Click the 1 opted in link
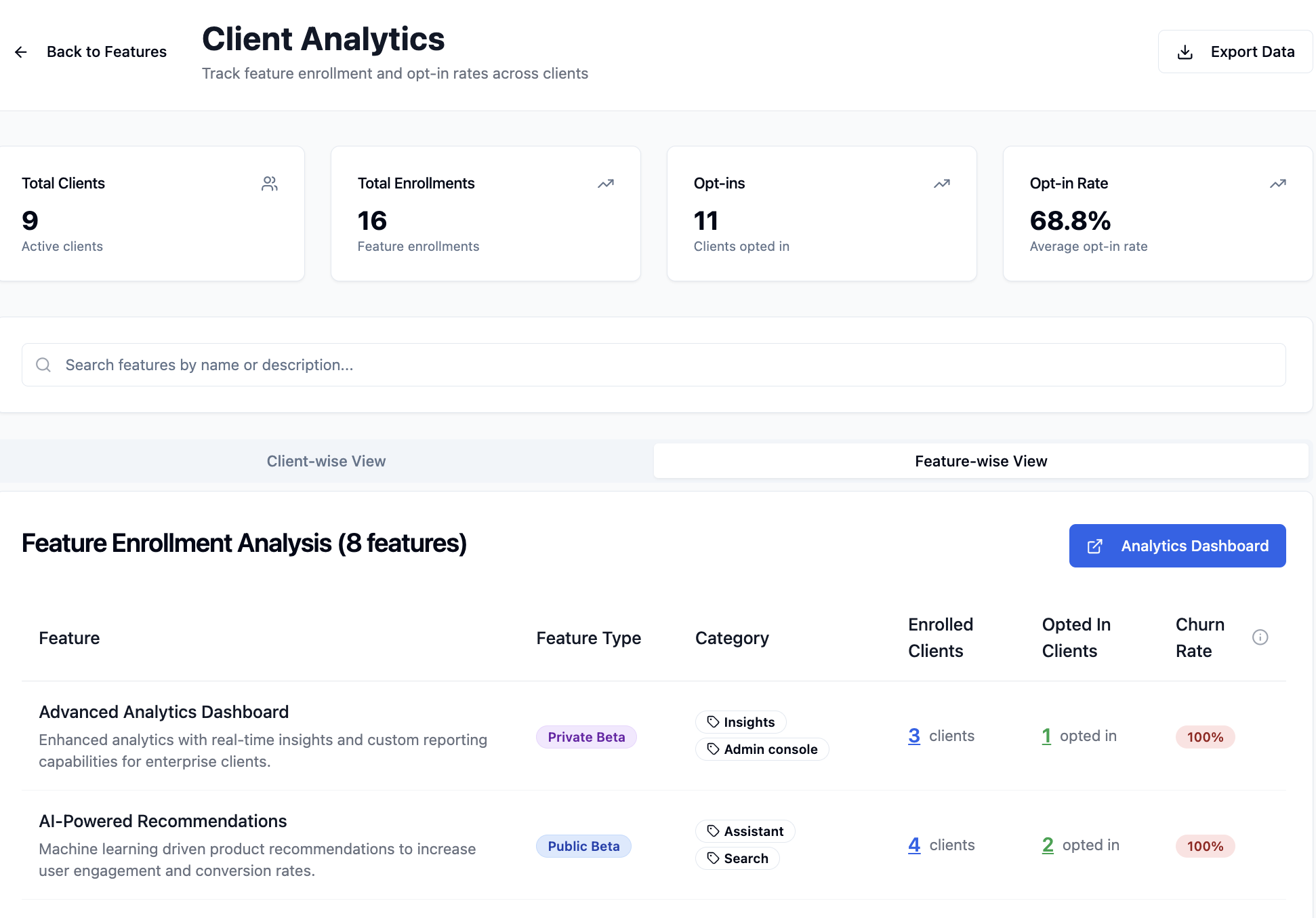This screenshot has width=1316, height=918. point(1046,736)
